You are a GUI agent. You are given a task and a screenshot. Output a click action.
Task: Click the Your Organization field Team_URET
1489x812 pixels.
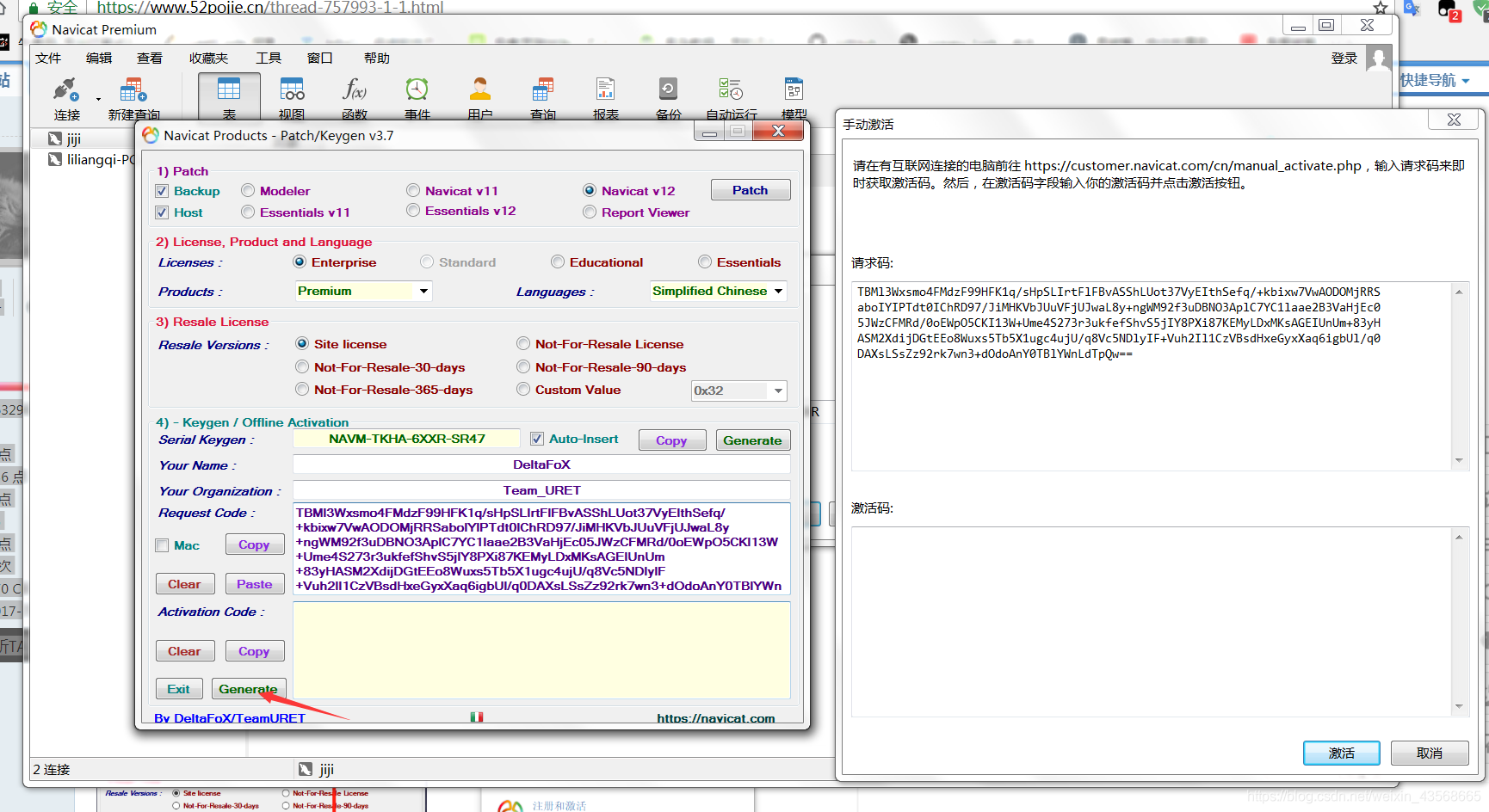coord(542,490)
